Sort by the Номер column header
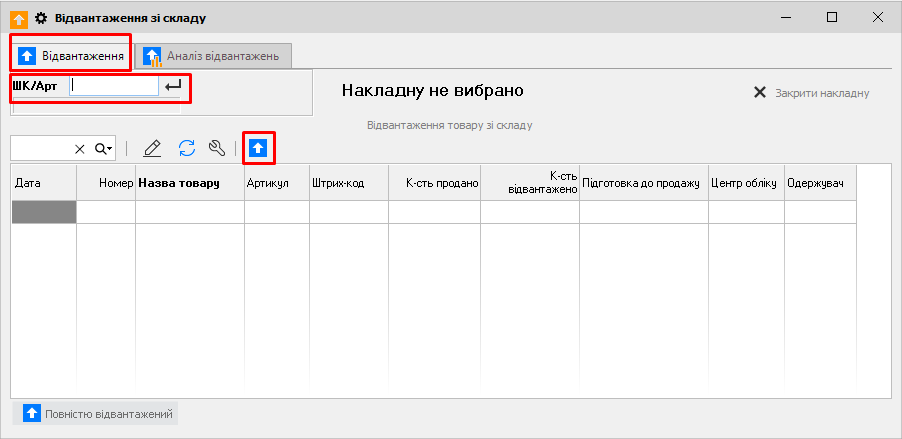 [x=106, y=183]
